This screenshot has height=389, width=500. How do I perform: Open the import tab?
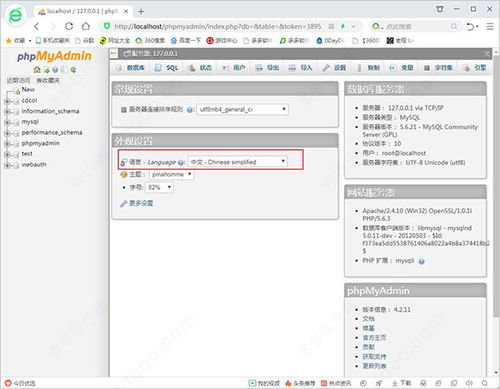[x=300, y=68]
